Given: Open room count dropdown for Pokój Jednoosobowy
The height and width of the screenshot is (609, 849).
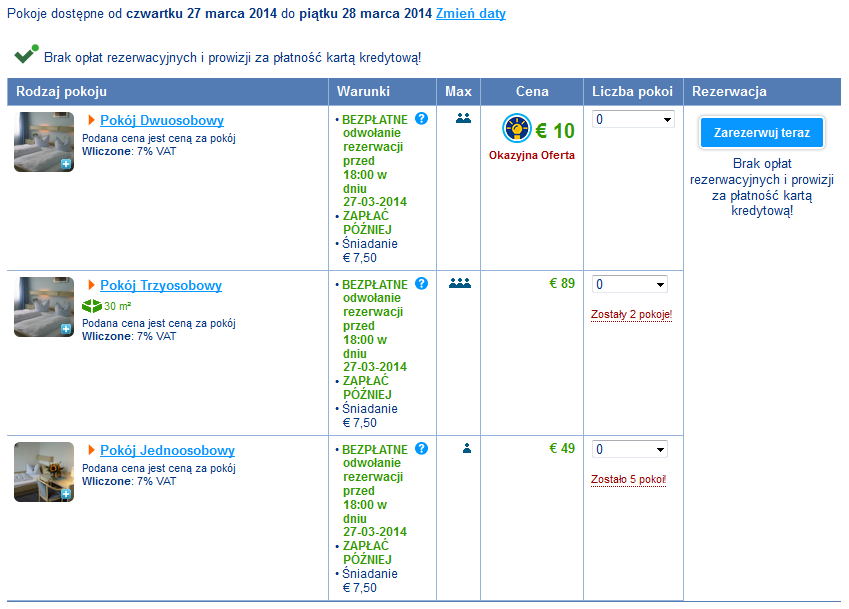Looking at the screenshot, I should coord(630,449).
